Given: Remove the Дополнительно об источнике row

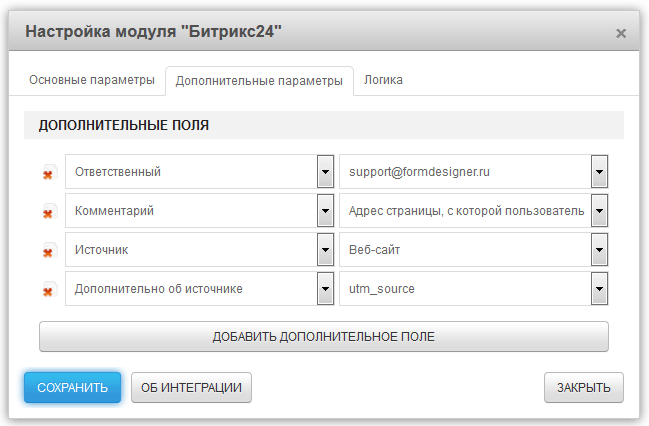Looking at the screenshot, I should (48, 290).
